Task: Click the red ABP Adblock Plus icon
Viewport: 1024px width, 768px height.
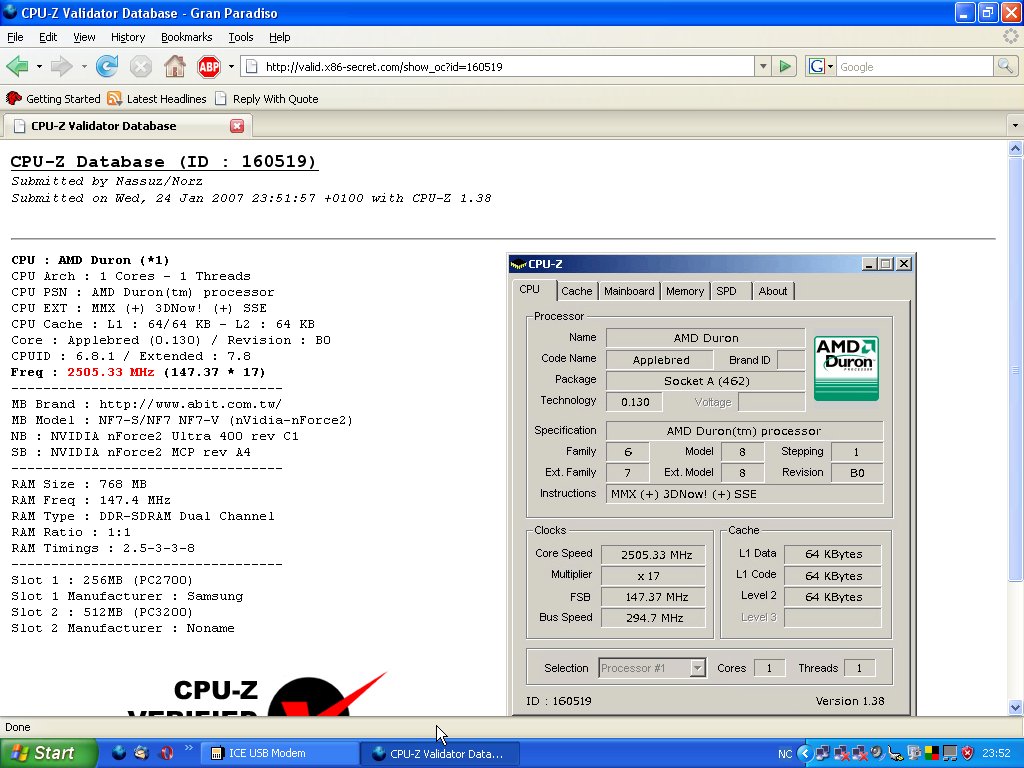Action: [x=209, y=66]
